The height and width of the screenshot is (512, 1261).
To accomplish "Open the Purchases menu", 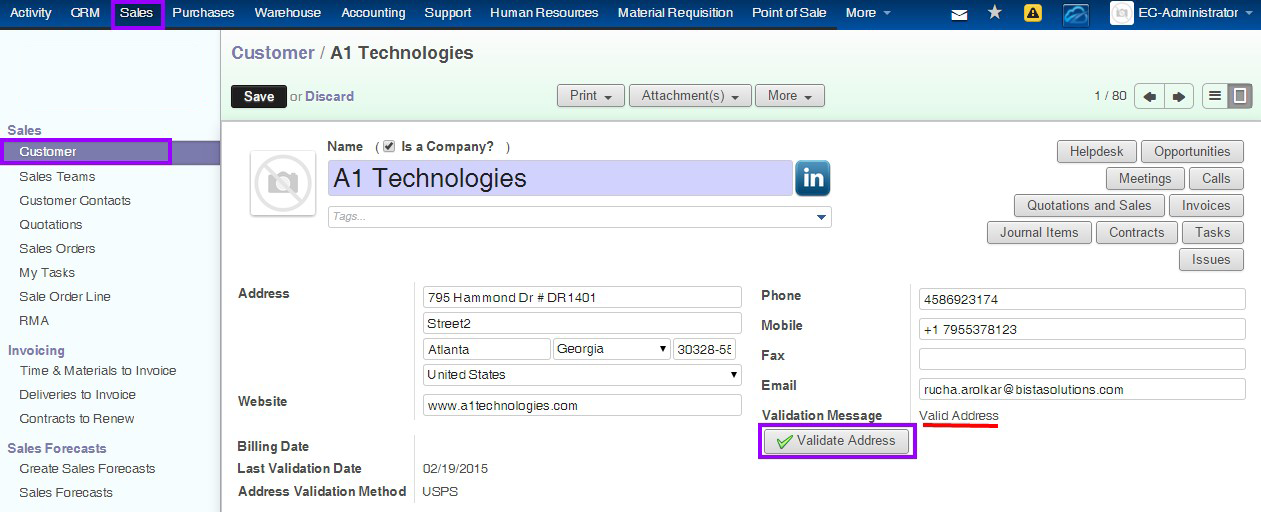I will pyautogui.click(x=203, y=13).
